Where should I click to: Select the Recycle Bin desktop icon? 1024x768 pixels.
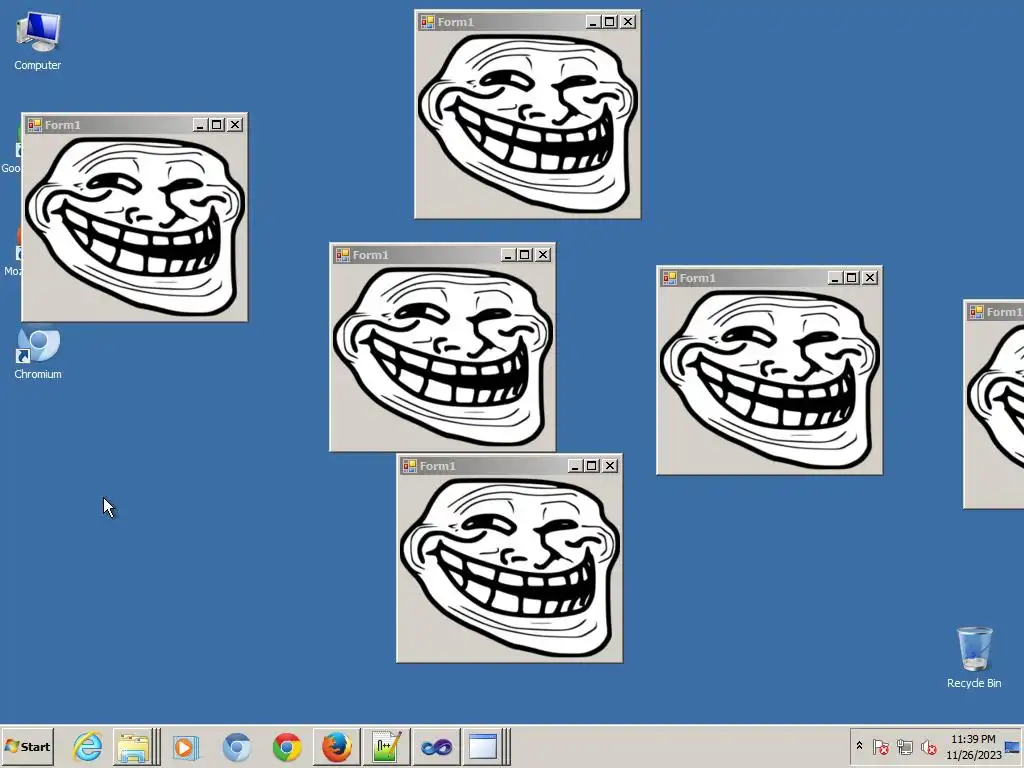pos(974,658)
